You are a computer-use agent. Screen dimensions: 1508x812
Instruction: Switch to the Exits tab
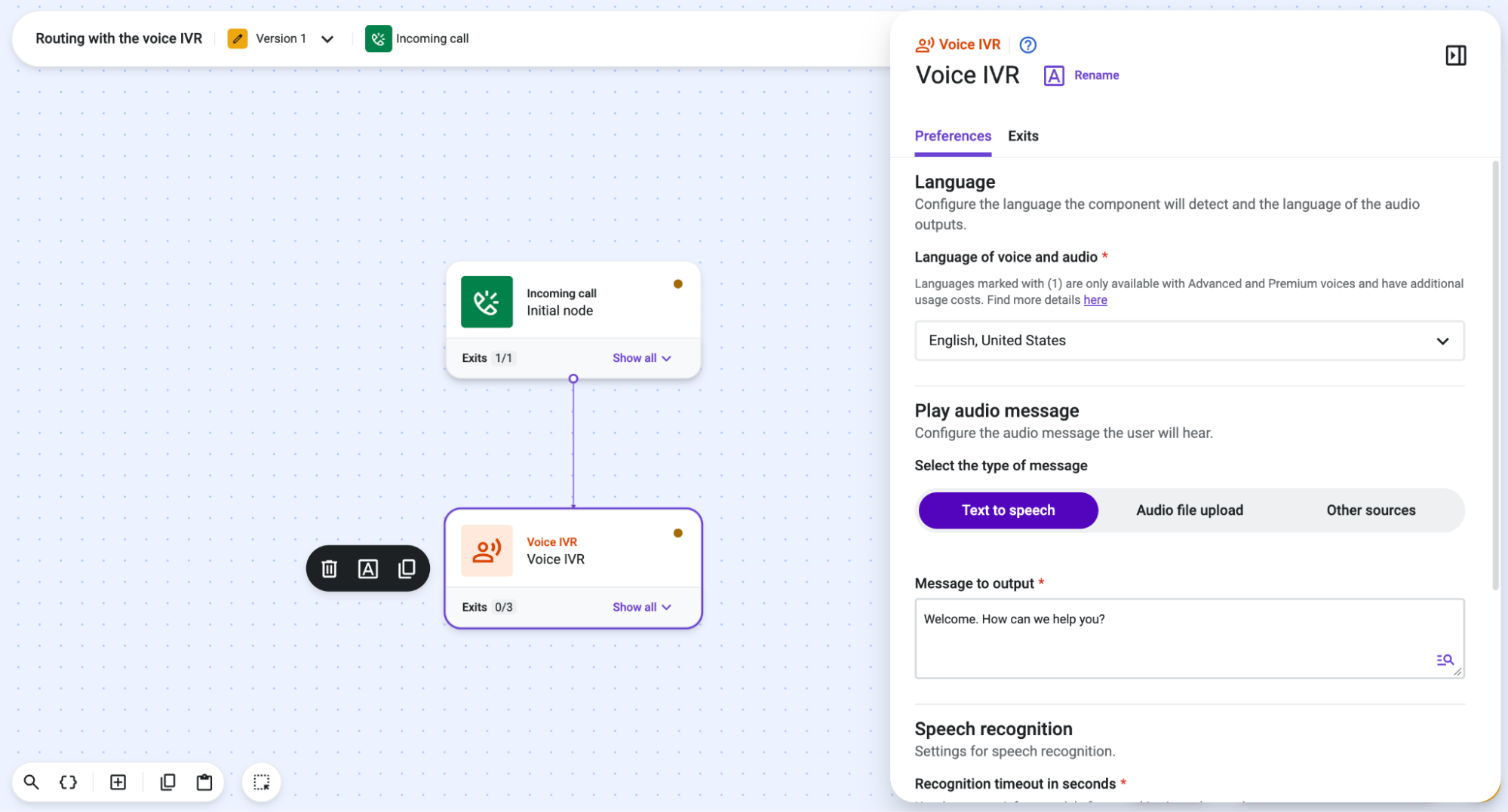point(1023,136)
